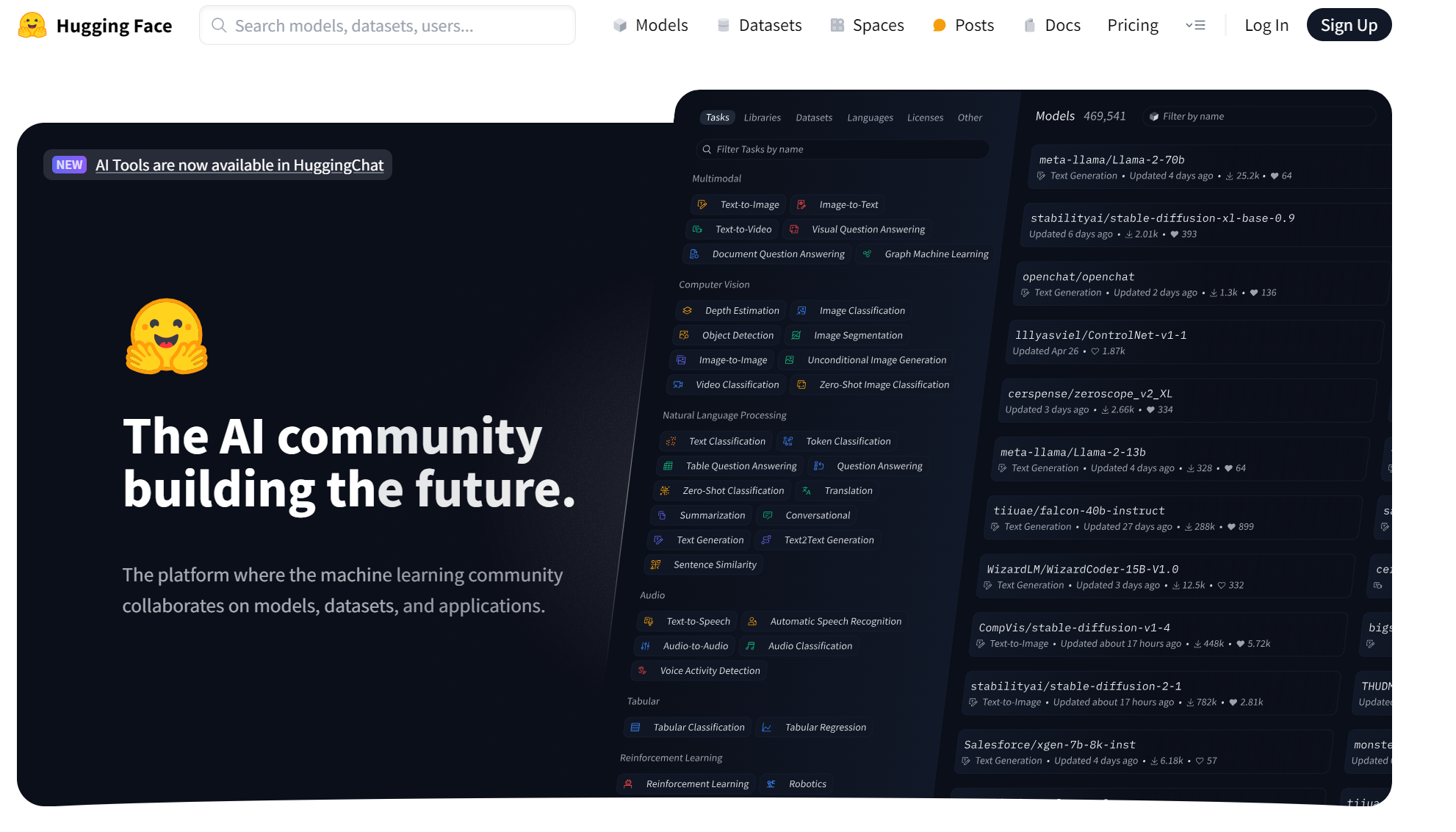Click the Reinforcement Learning task icon

[628, 783]
